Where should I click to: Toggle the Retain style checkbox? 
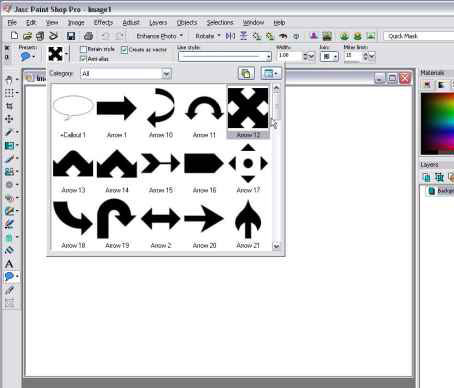(83, 49)
